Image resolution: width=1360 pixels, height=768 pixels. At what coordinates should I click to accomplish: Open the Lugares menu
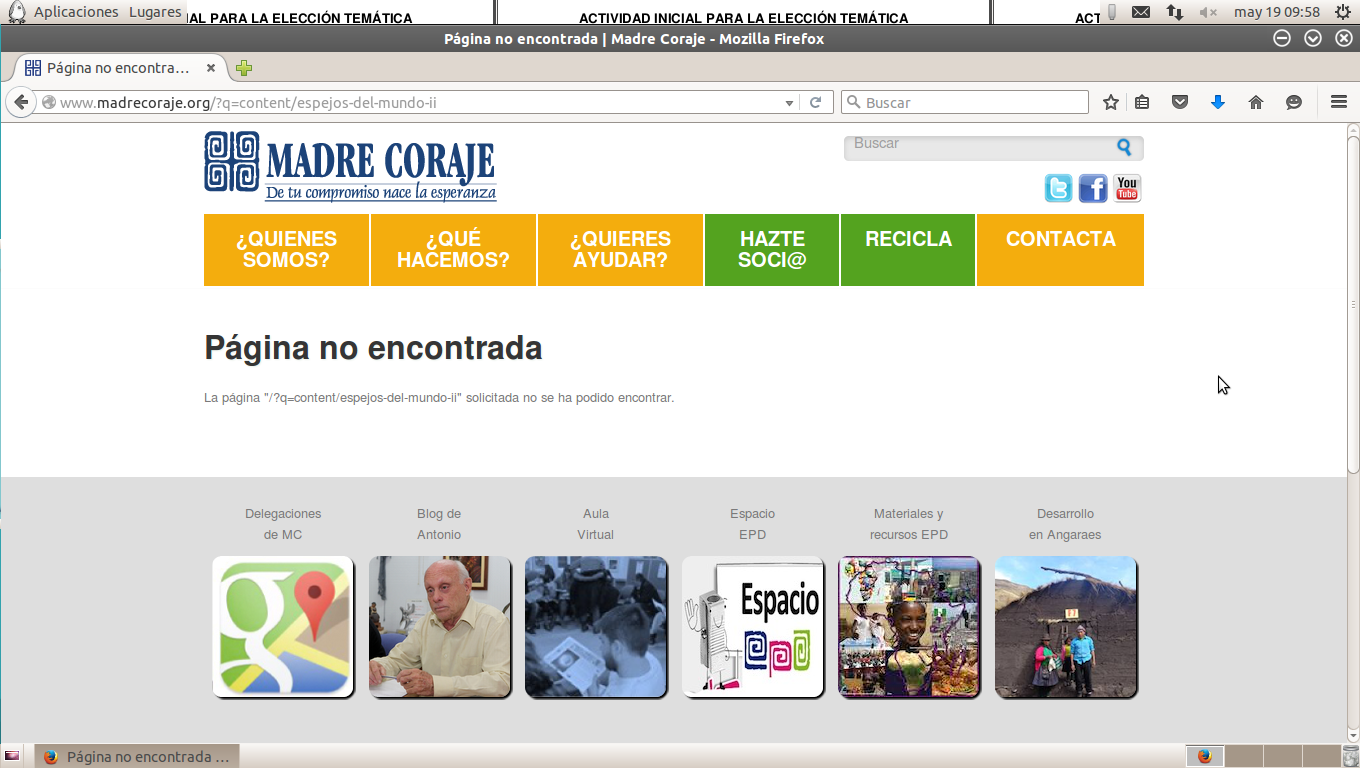coord(155,12)
